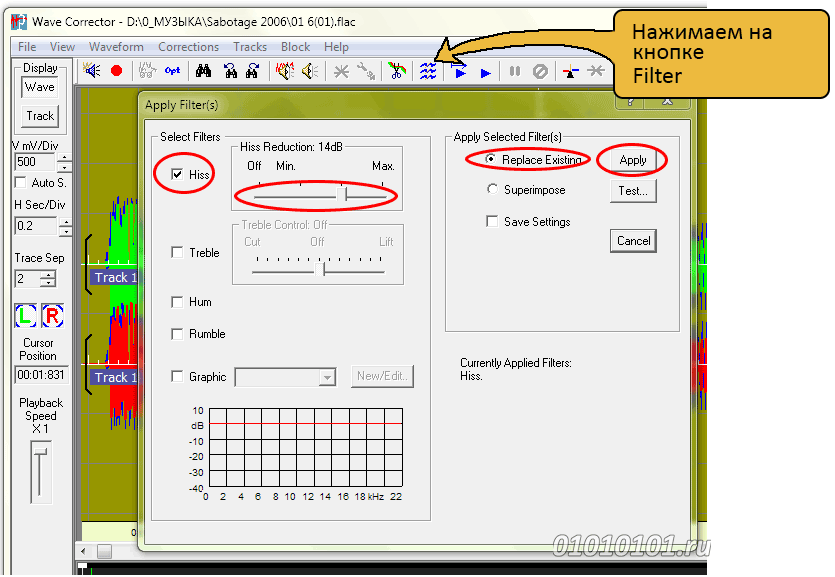Click the scissors cut toolbar icon
Screen dimensions: 835x577
pos(397,71)
